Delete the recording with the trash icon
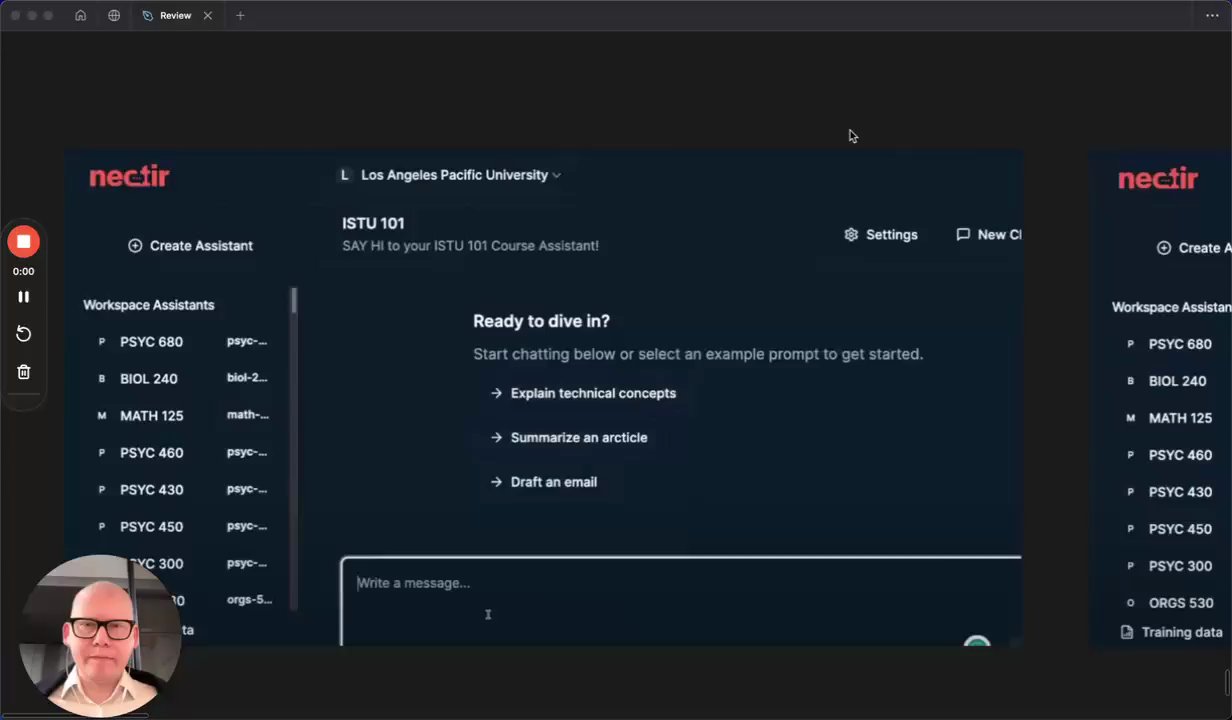Image resolution: width=1232 pixels, height=720 pixels. (23, 371)
